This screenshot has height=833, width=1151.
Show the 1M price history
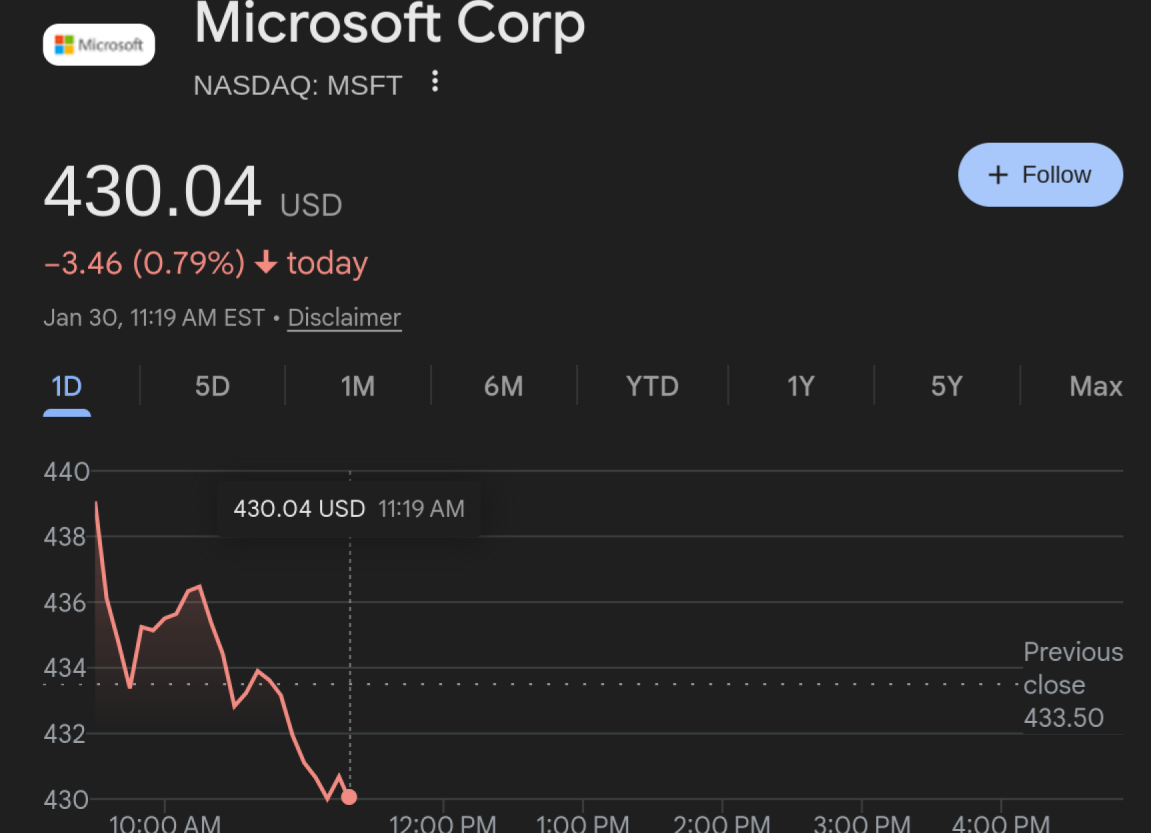[x=358, y=386]
